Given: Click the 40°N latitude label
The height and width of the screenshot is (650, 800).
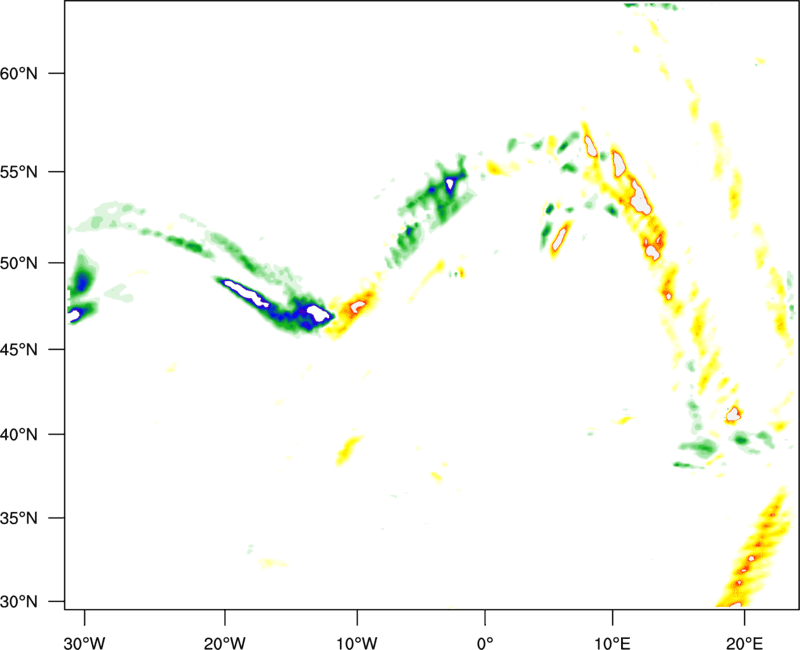Looking at the screenshot, I should [19, 434].
